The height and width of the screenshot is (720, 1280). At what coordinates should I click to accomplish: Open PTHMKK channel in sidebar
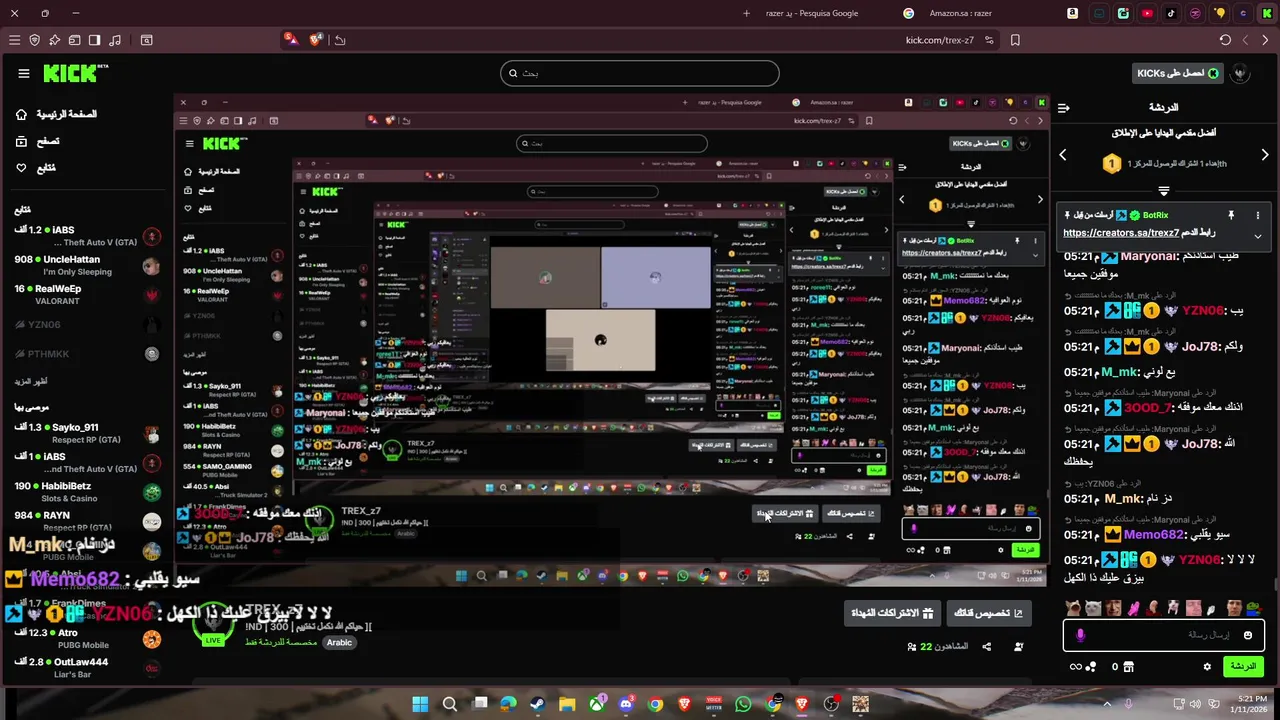click(87, 354)
